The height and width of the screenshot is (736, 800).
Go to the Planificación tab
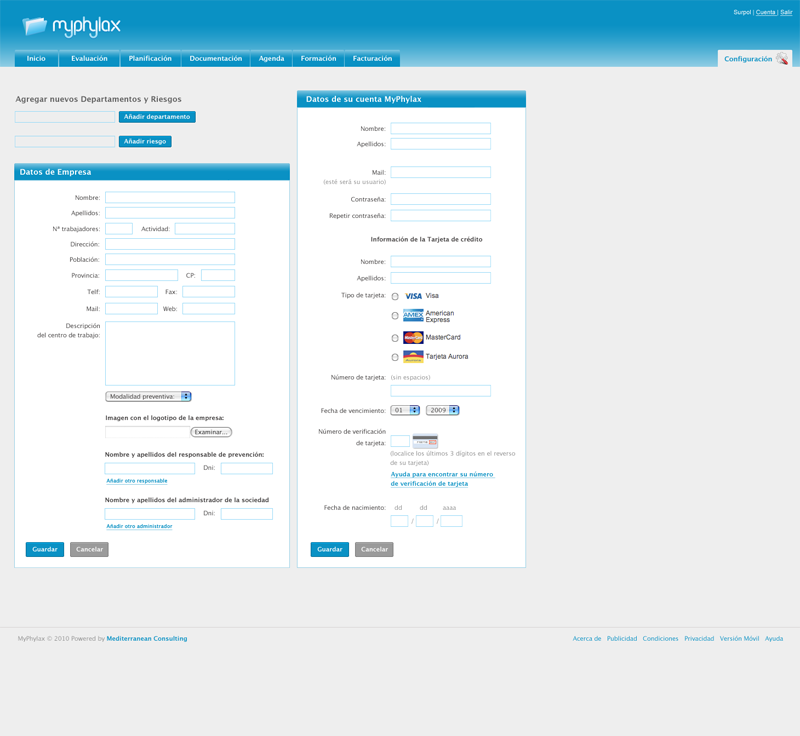point(150,59)
